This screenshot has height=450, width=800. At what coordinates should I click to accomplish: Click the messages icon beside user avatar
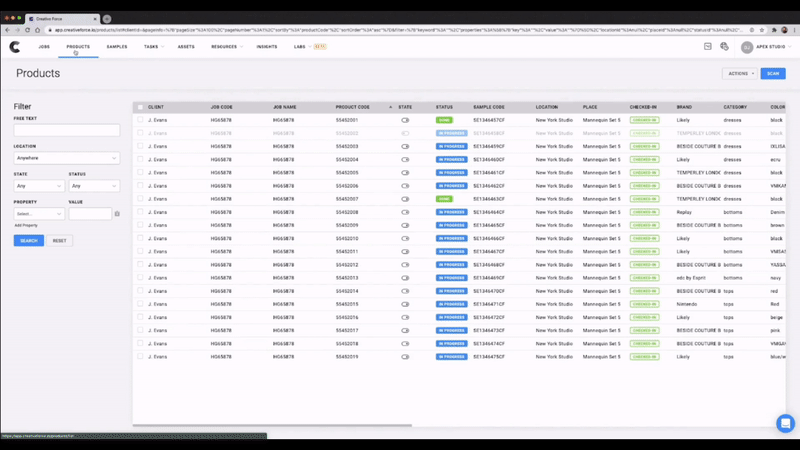coord(724,46)
